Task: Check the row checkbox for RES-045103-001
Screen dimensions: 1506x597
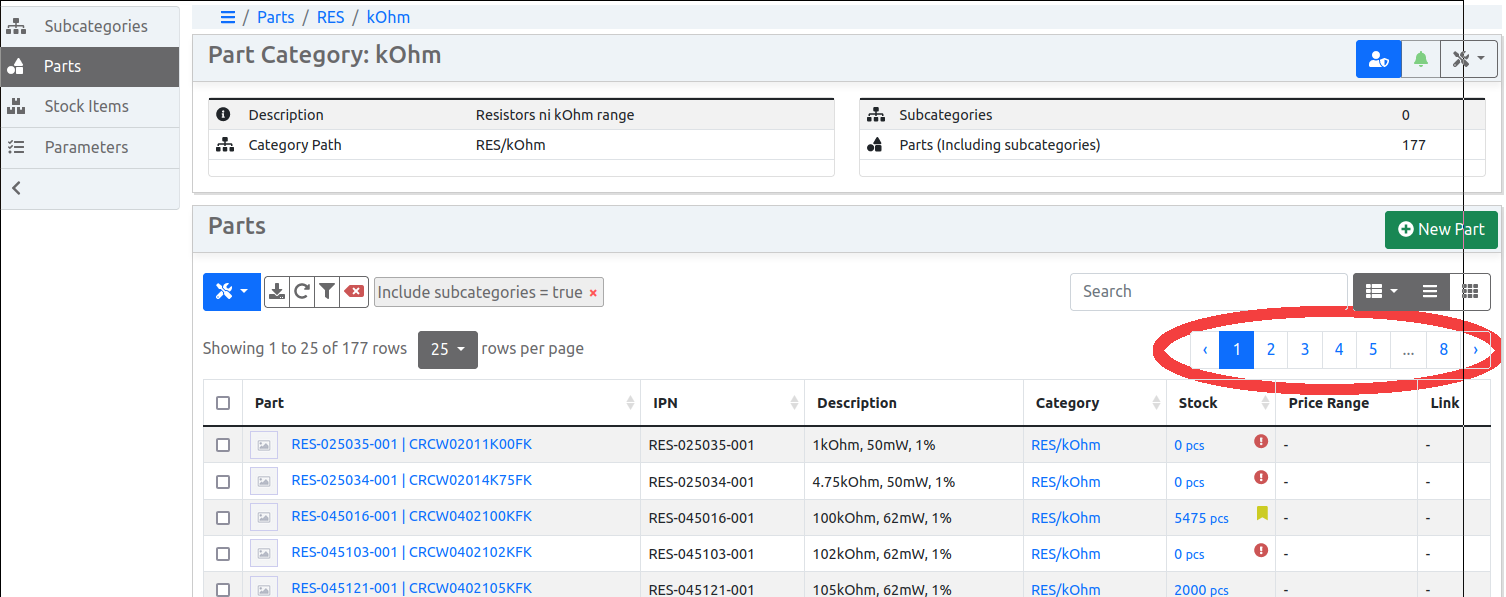Action: [223, 553]
